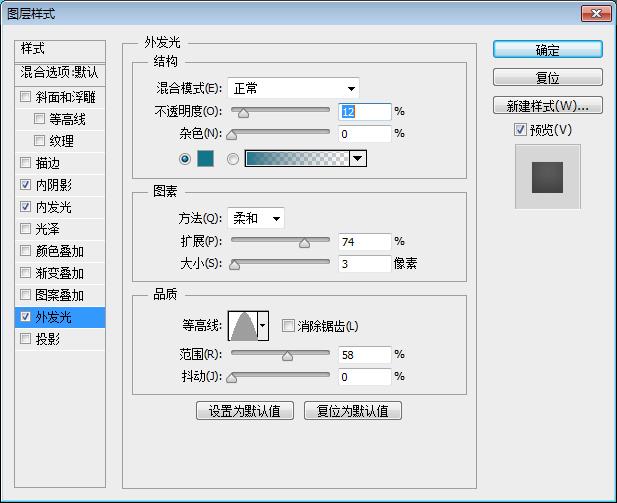Image resolution: width=617 pixels, height=503 pixels.
Task: Select the 内发光 style row label
Action: [x=54, y=207]
